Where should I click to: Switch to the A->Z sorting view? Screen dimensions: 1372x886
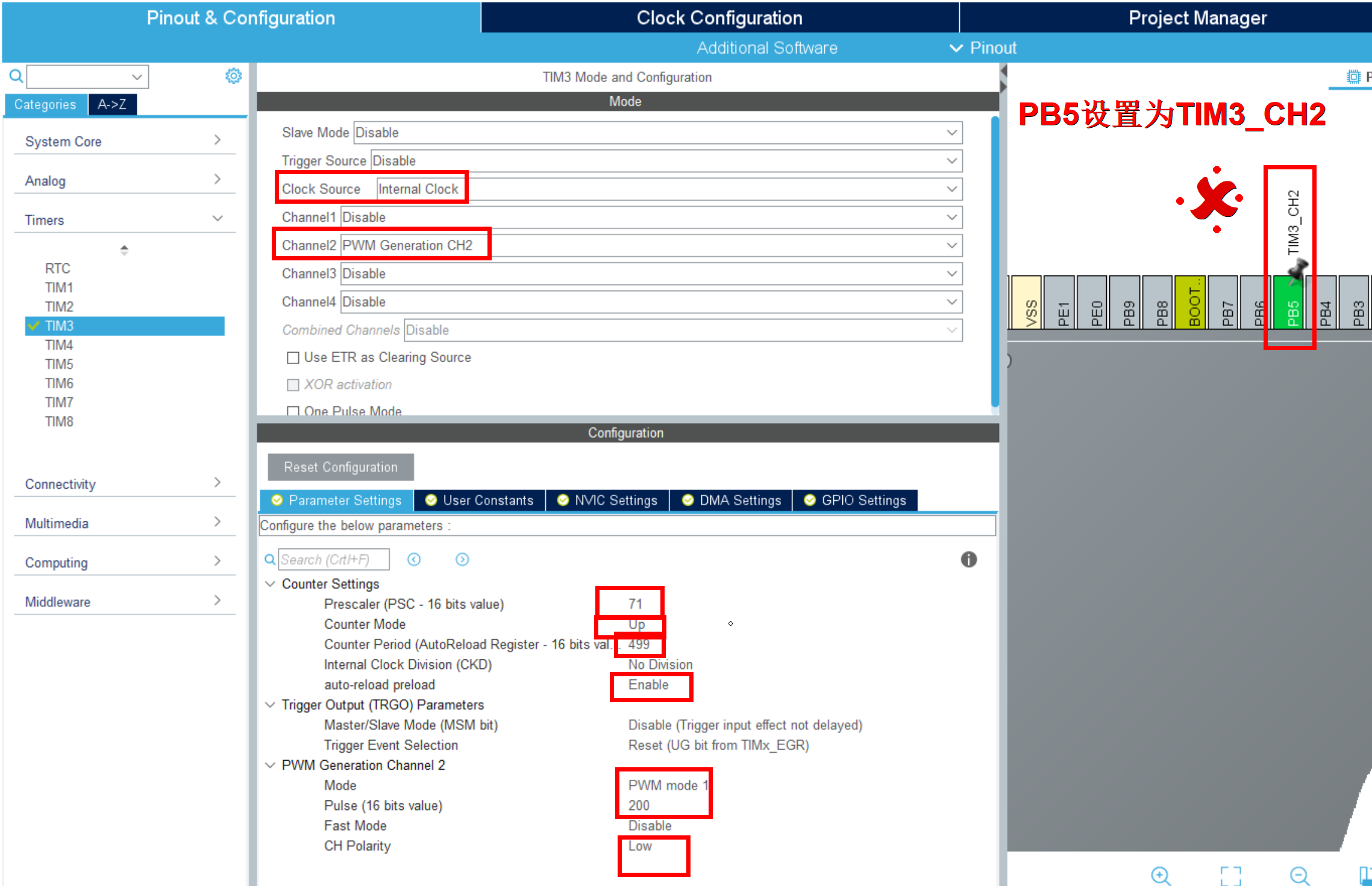click(112, 104)
